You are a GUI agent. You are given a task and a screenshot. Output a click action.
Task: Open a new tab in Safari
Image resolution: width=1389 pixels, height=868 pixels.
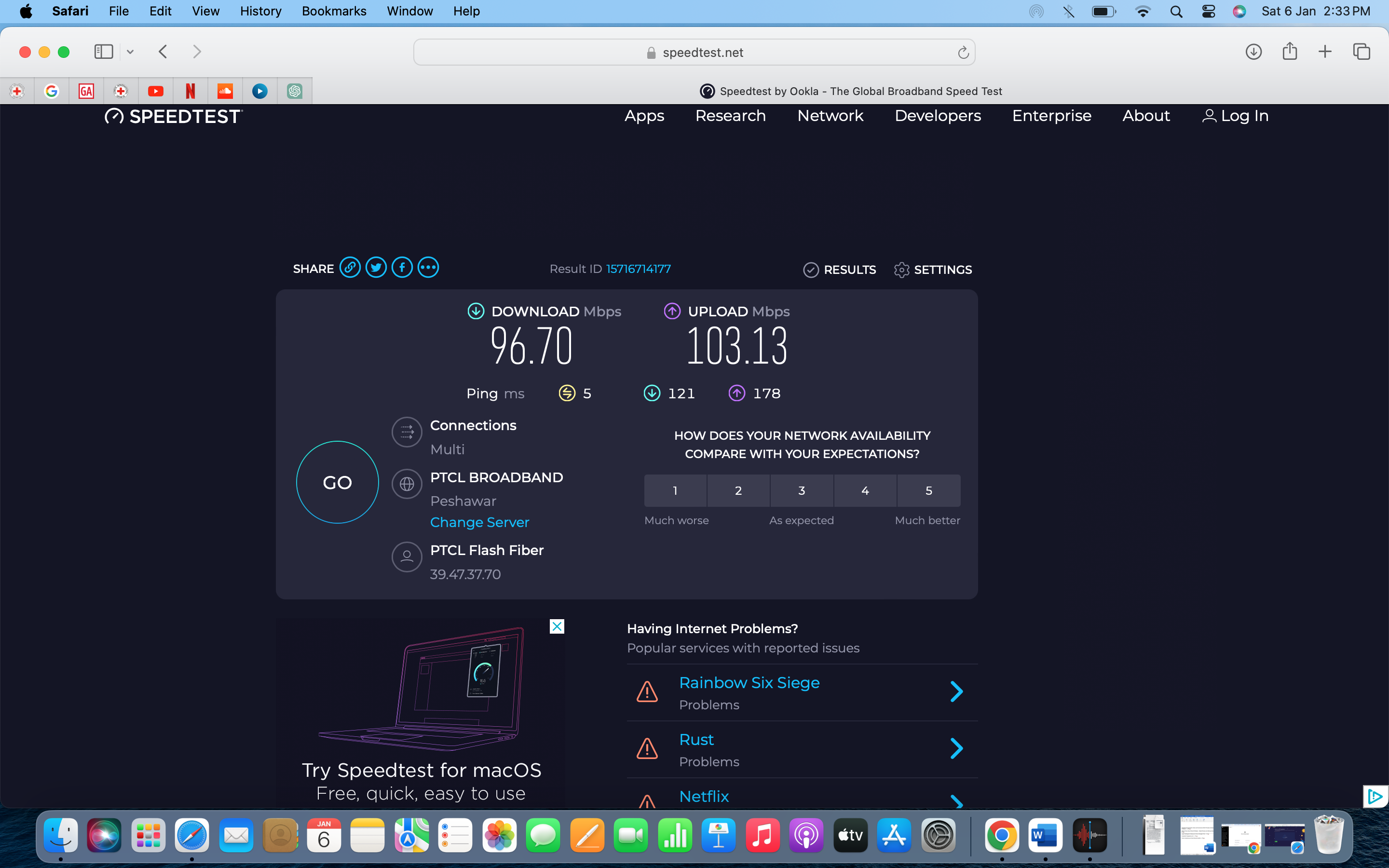[1325, 52]
